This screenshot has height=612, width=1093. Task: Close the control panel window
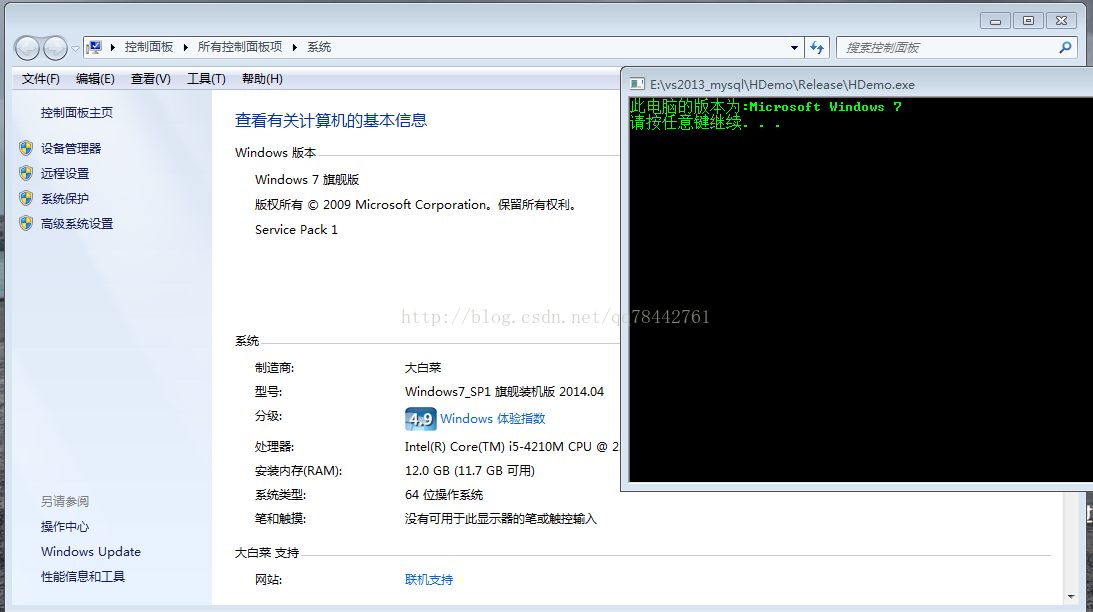pos(1062,21)
